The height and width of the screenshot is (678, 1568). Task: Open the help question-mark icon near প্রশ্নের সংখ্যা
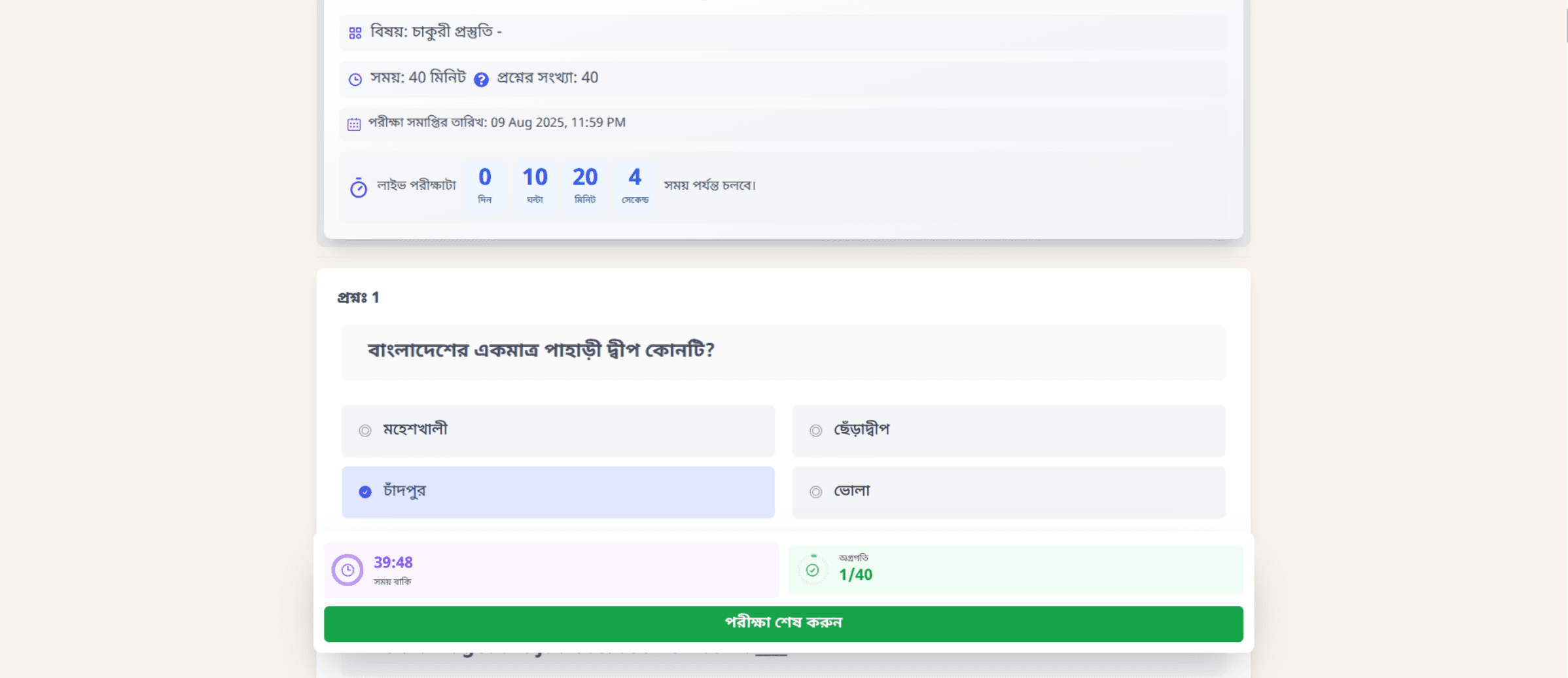click(482, 79)
